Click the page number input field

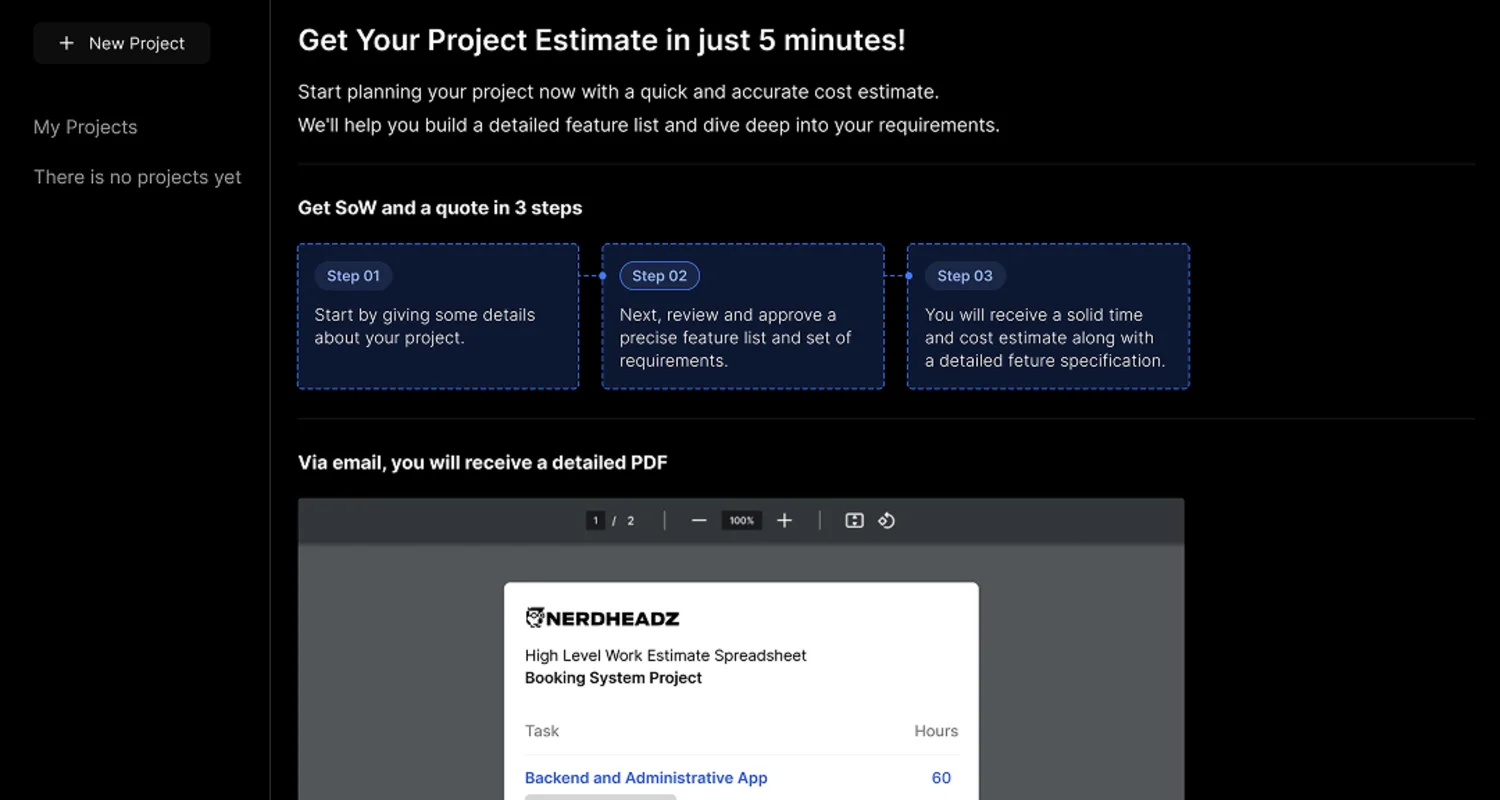[595, 520]
